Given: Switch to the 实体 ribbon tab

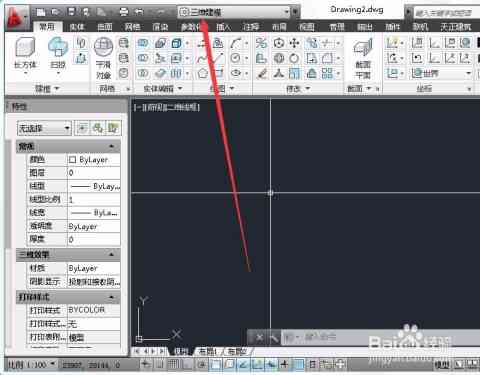Looking at the screenshot, I should point(77,27).
